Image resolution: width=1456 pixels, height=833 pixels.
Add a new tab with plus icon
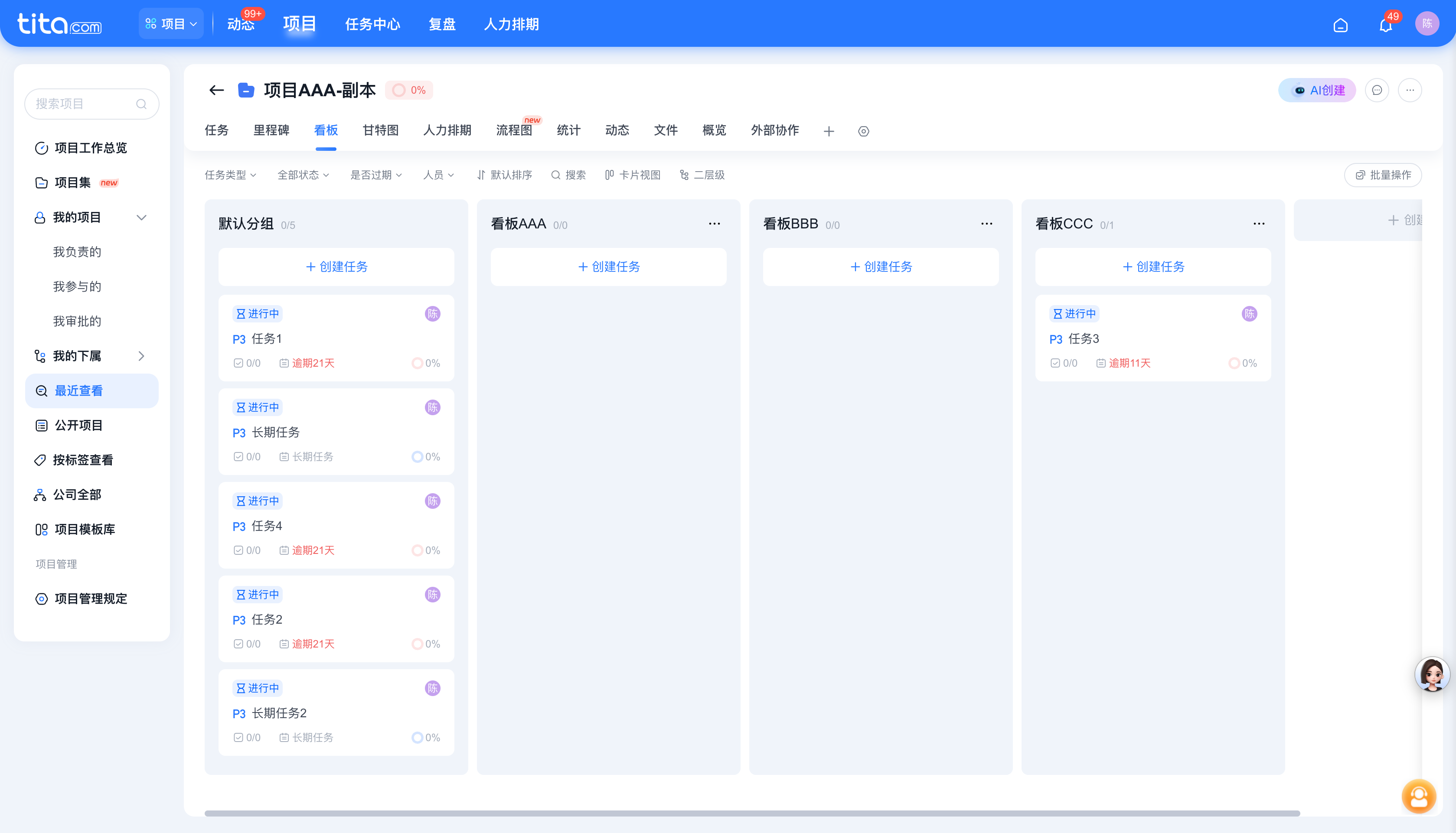point(829,131)
